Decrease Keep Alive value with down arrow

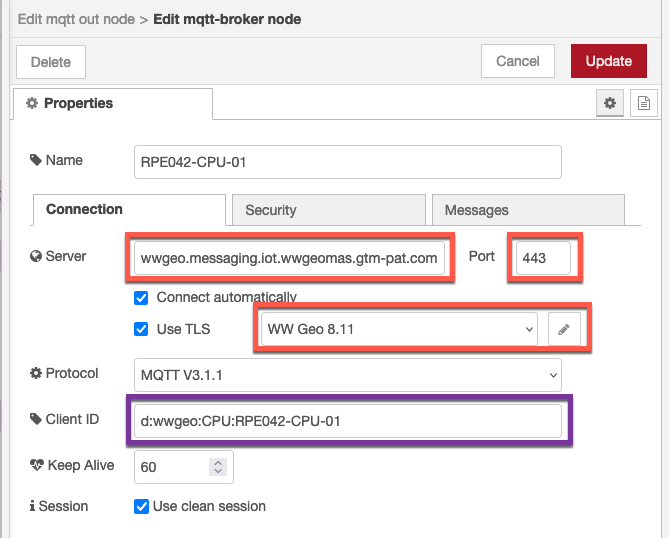pos(218,471)
